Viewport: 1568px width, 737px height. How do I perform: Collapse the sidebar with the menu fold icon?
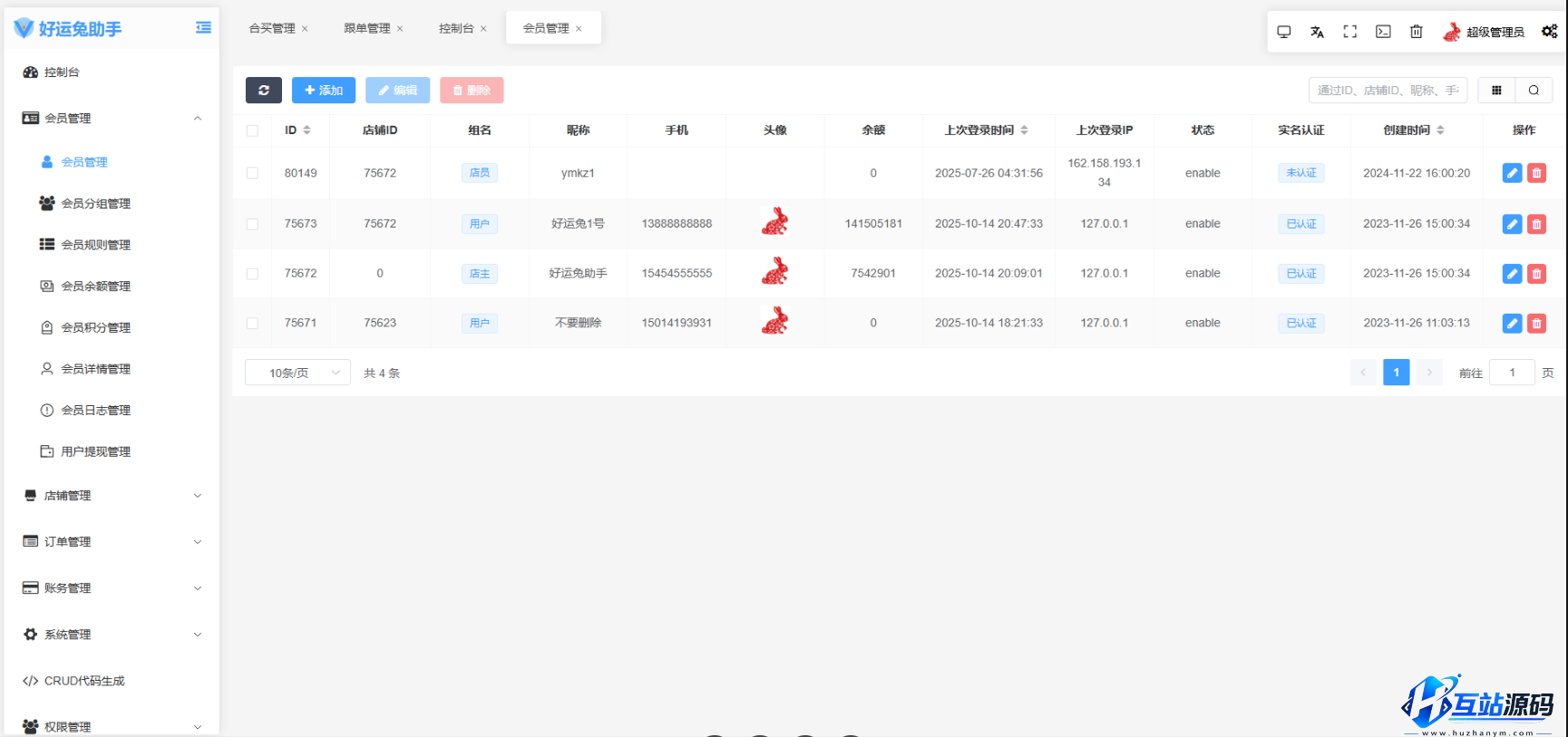click(203, 28)
